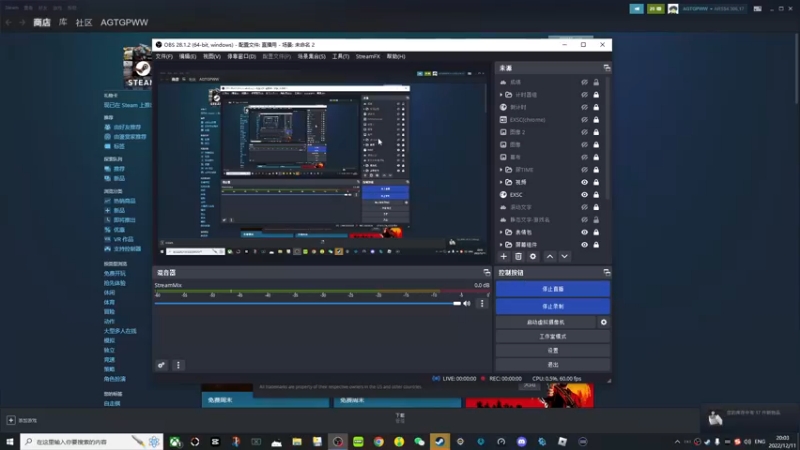The width and height of the screenshot is (800, 450).
Task: Expand the 屏幕组件 group arrow
Action: (501, 245)
